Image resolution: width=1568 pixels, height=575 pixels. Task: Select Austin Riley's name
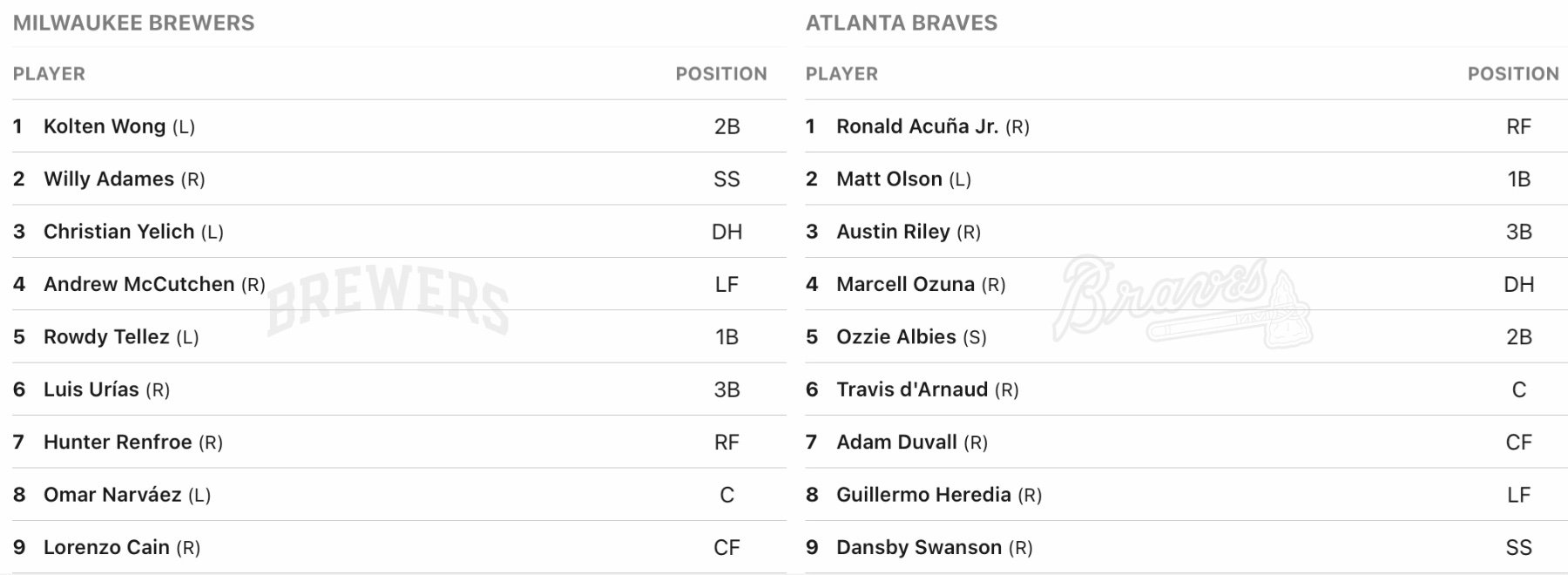[x=893, y=232]
